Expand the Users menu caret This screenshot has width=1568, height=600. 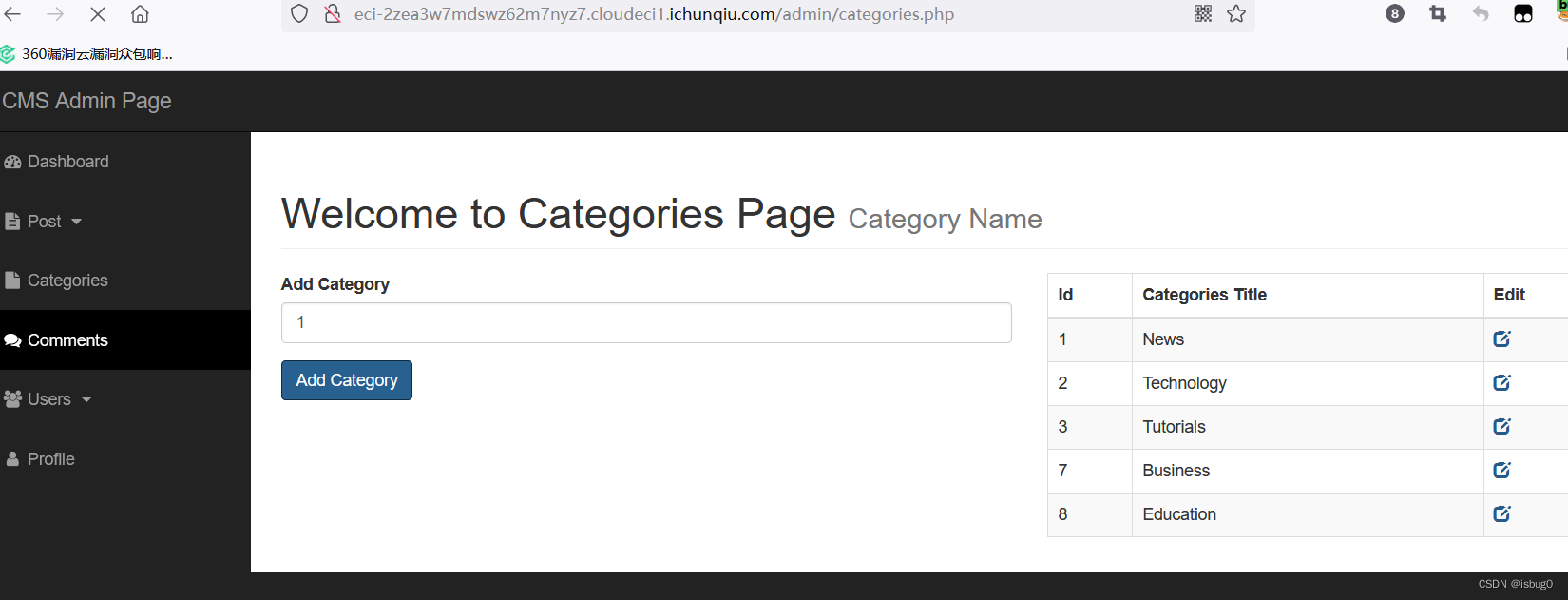tap(86, 399)
